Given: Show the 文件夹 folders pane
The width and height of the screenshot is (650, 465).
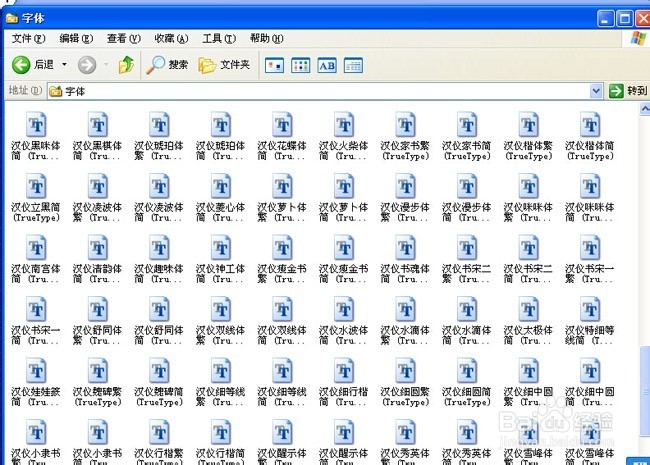Looking at the screenshot, I should [x=224, y=65].
